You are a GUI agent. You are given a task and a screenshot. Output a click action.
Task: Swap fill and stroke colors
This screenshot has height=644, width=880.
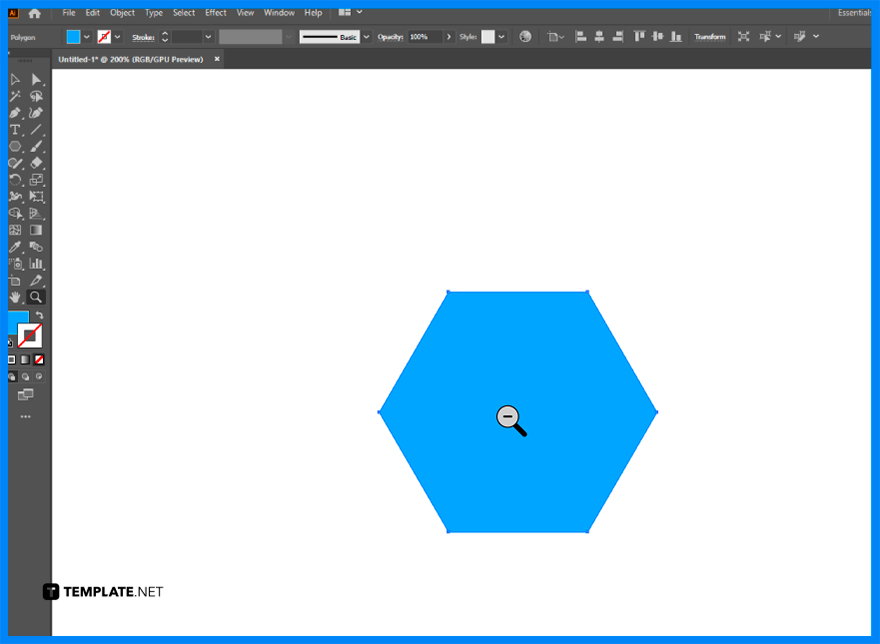[x=37, y=312]
